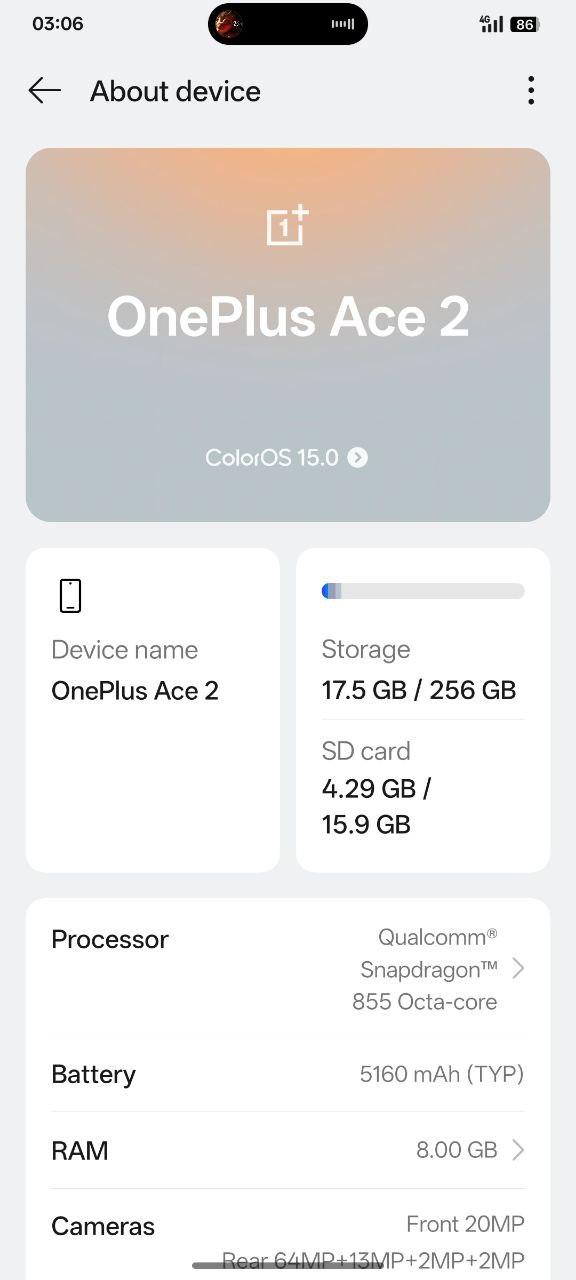Tap the About device page title
Image resolution: width=576 pixels, height=1280 pixels.
click(x=175, y=91)
